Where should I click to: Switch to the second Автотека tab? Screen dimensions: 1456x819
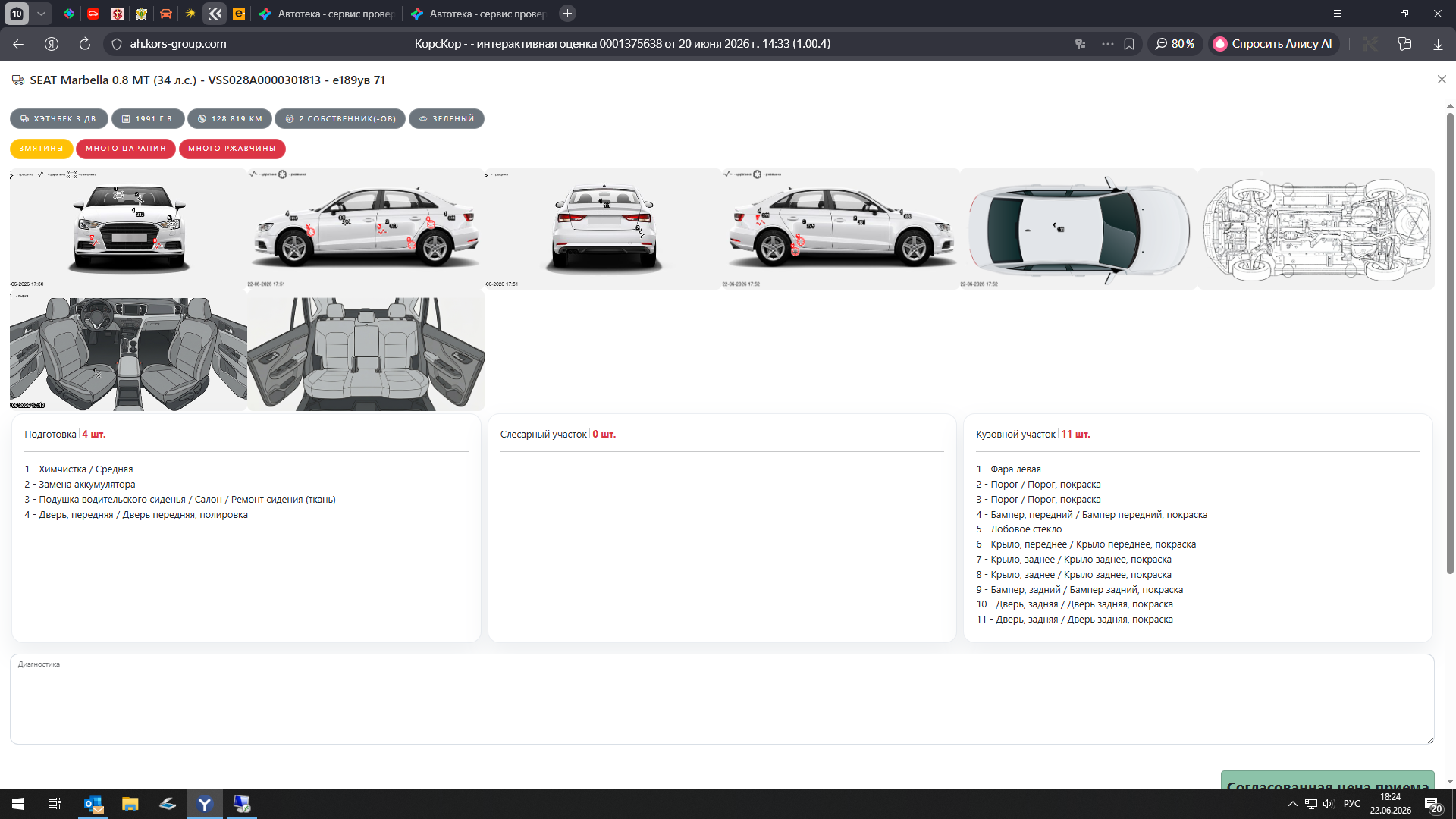pyautogui.click(x=478, y=14)
